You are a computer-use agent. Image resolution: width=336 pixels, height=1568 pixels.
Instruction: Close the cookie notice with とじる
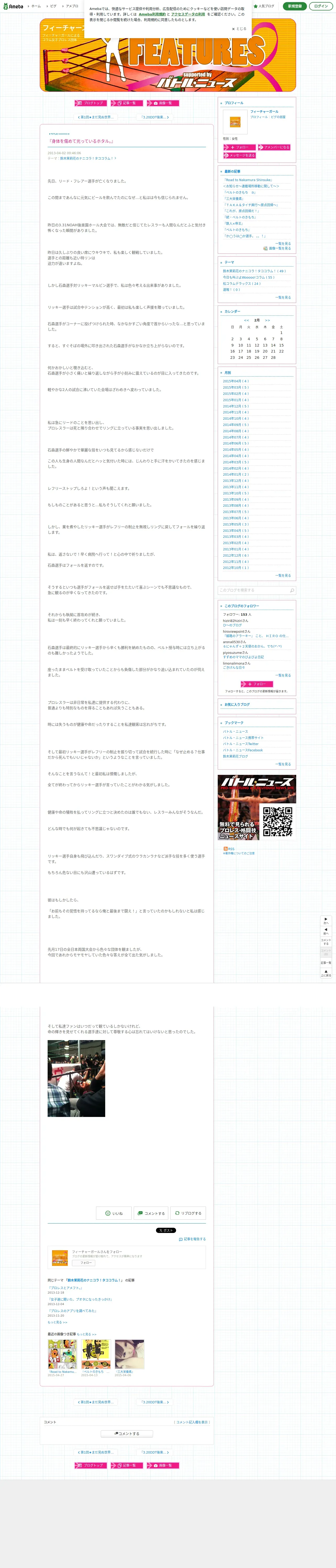click(239, 28)
